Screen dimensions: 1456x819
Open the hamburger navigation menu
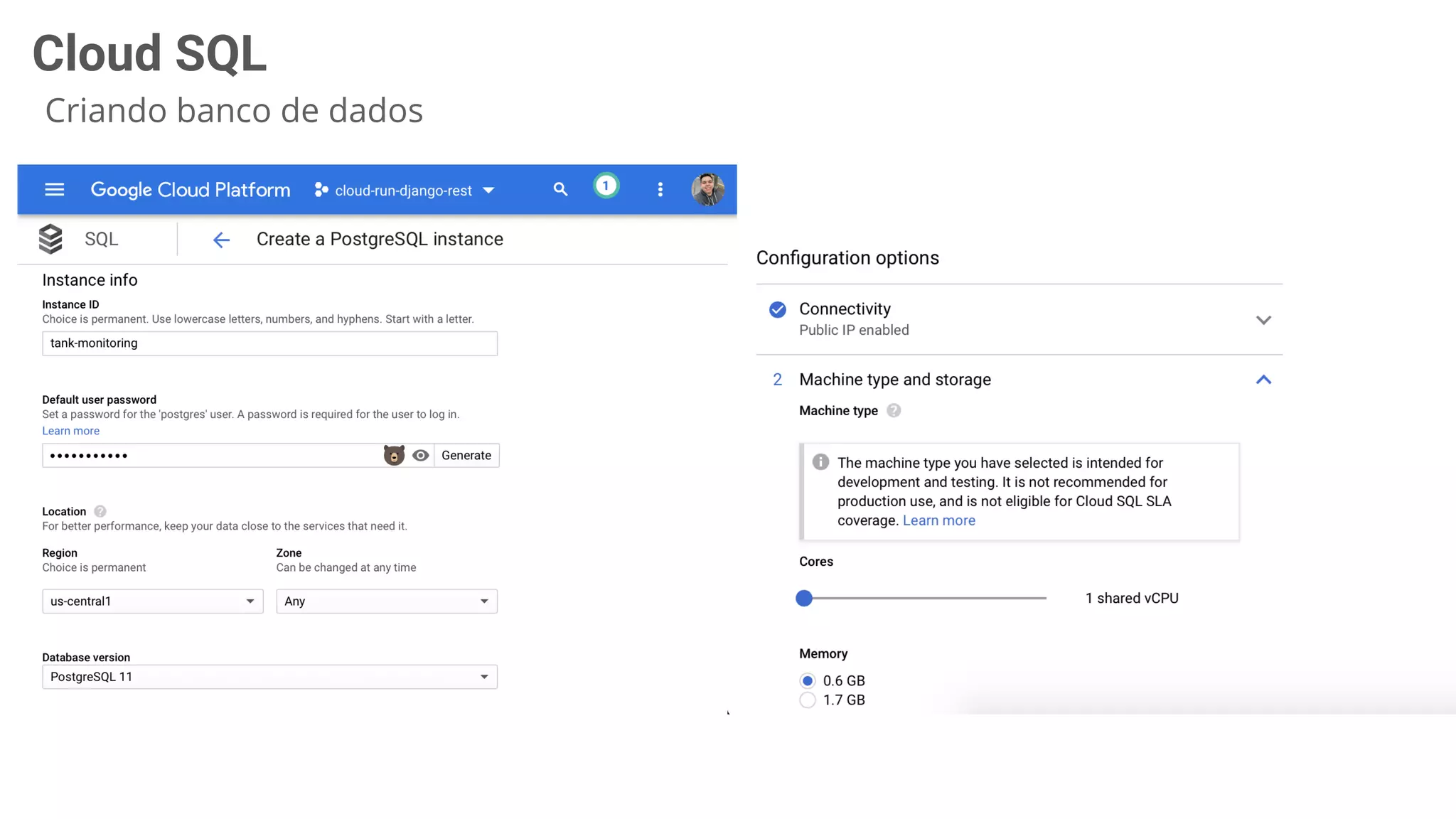point(55,189)
